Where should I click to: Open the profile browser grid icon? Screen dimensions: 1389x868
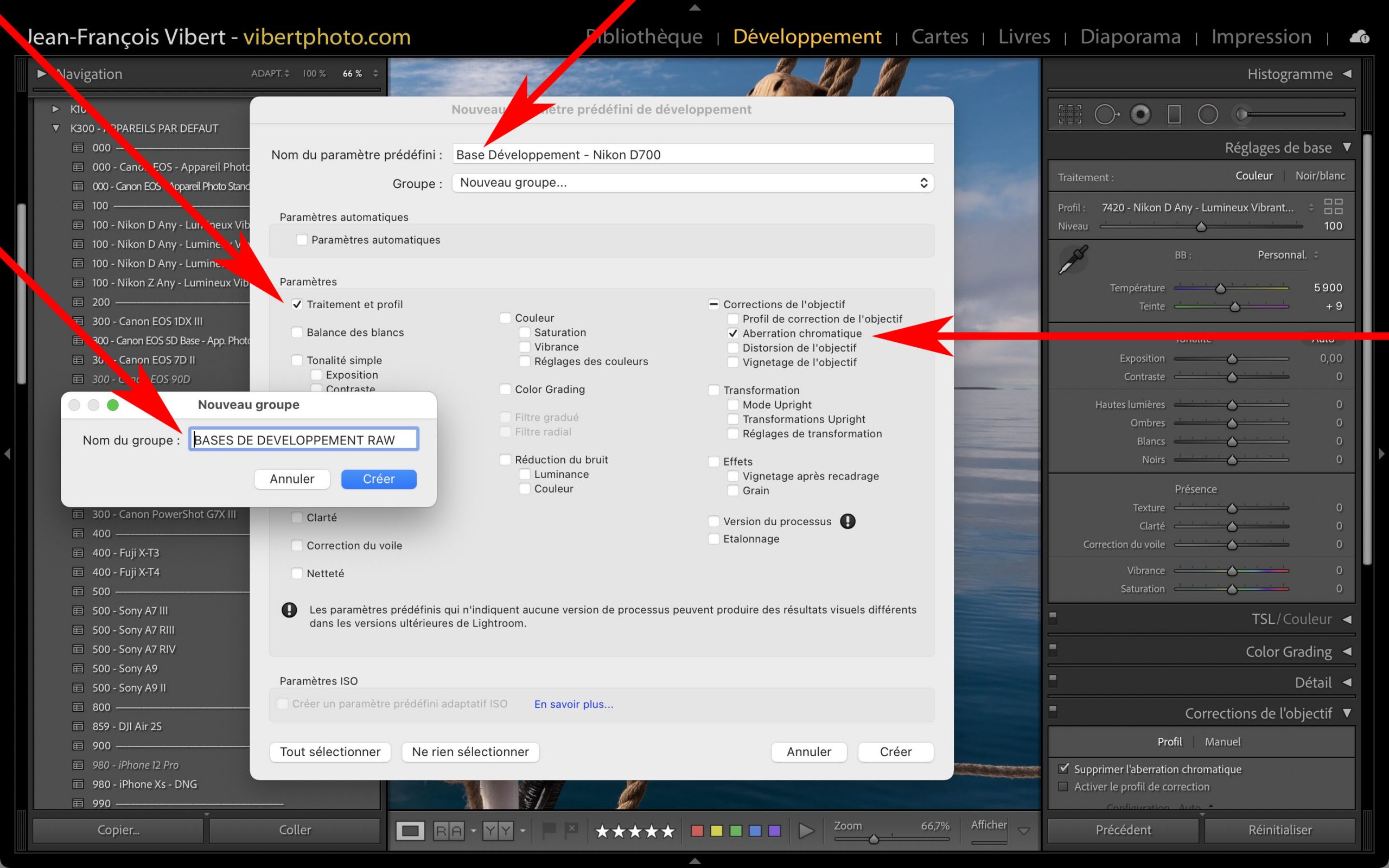point(1333,207)
